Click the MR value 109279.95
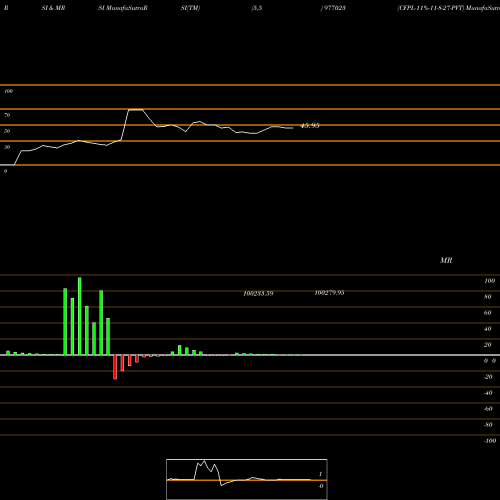 pyautogui.click(x=329, y=293)
